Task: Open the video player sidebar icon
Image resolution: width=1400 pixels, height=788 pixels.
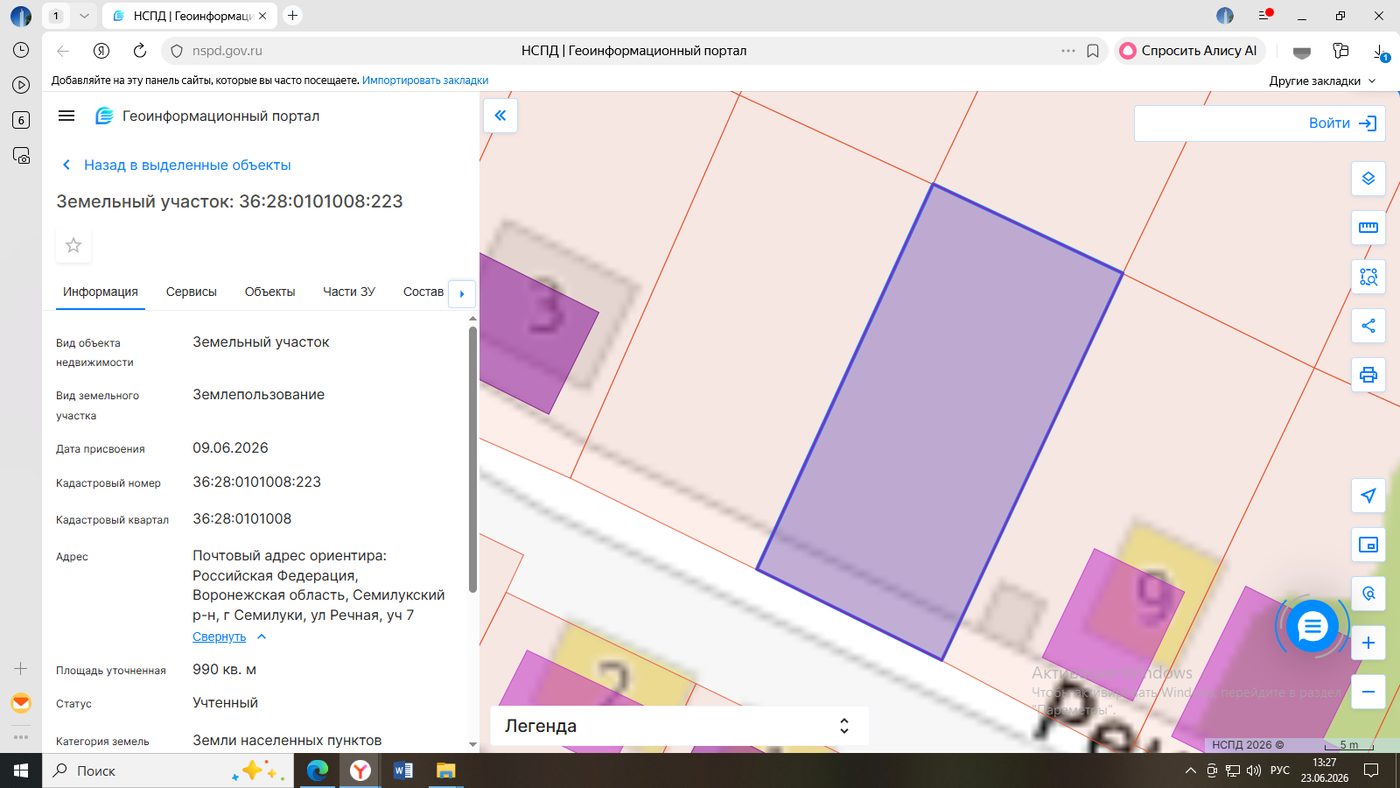Action: (21, 85)
